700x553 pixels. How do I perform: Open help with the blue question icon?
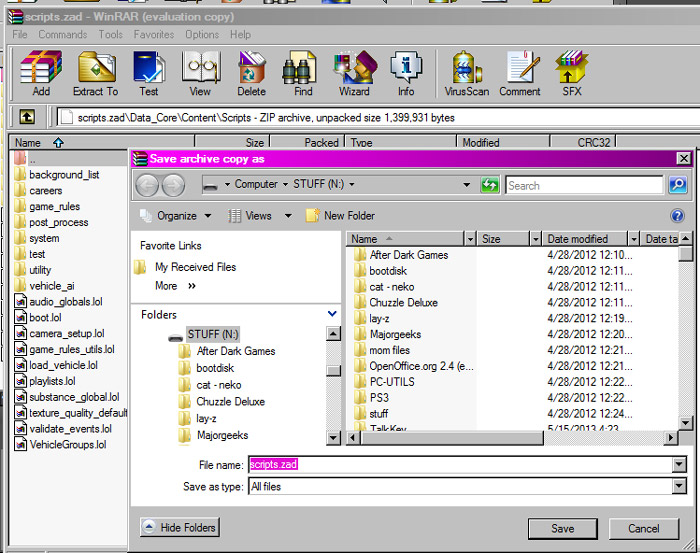pyautogui.click(x=677, y=216)
